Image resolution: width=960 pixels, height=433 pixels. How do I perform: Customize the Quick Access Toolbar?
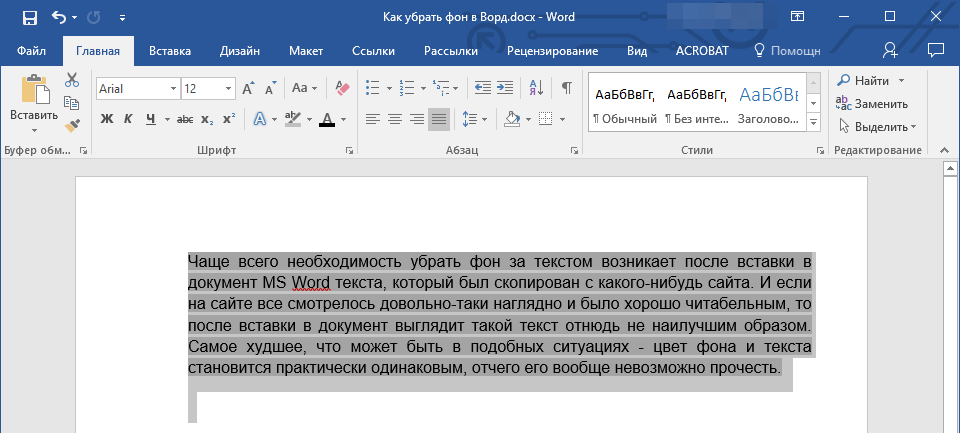click(x=122, y=18)
